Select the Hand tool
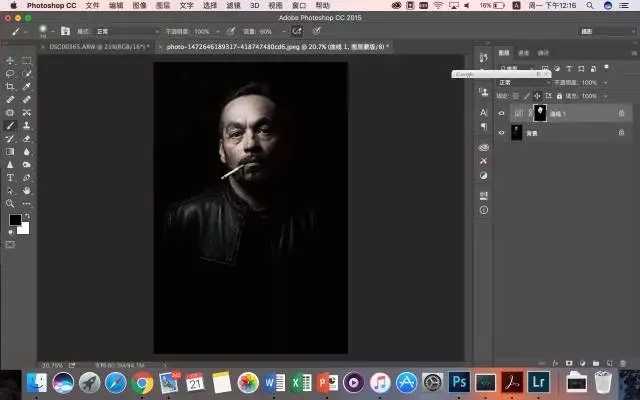The height and width of the screenshot is (400, 640). 27,191
